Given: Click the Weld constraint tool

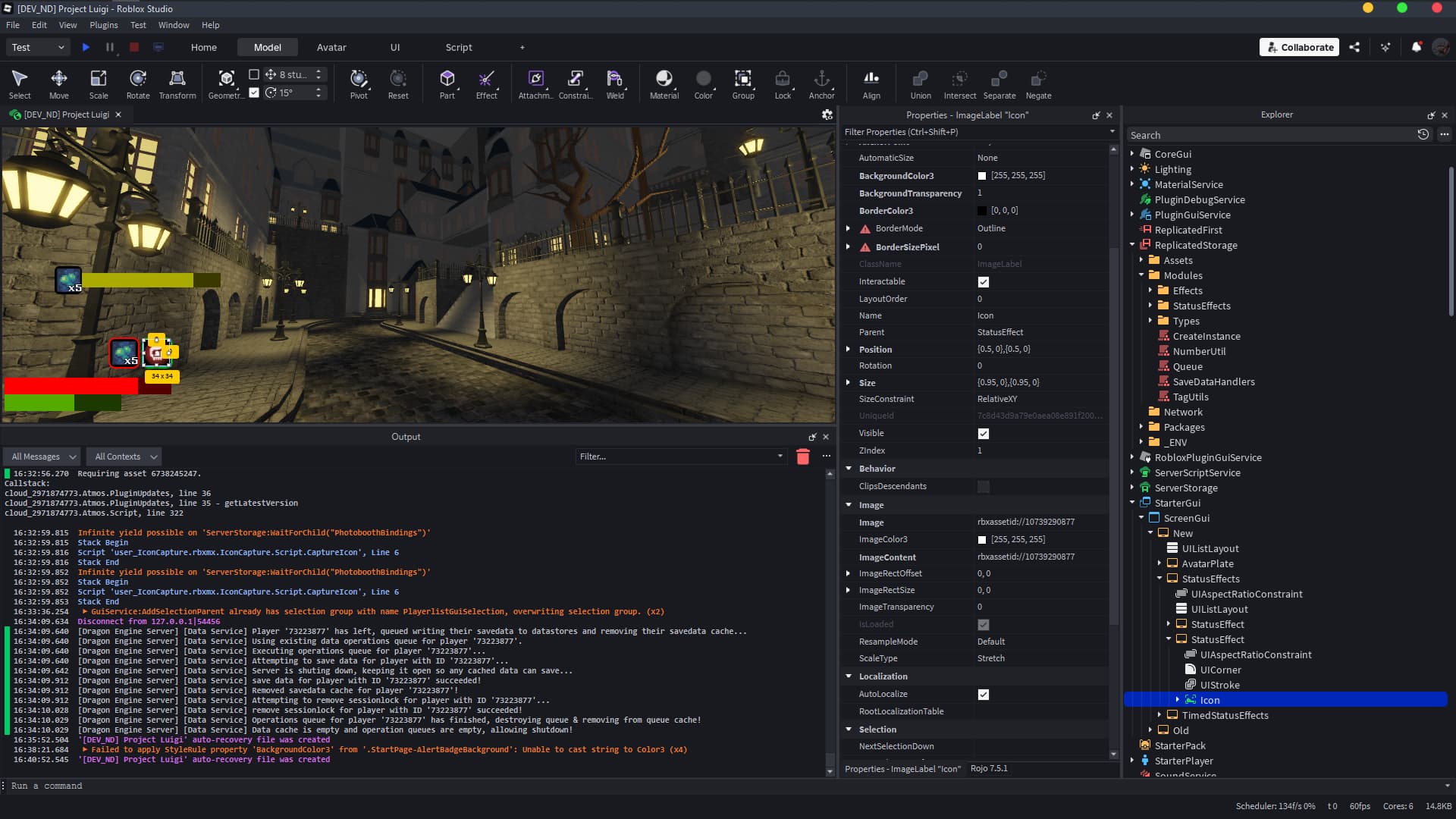Looking at the screenshot, I should pyautogui.click(x=615, y=83).
